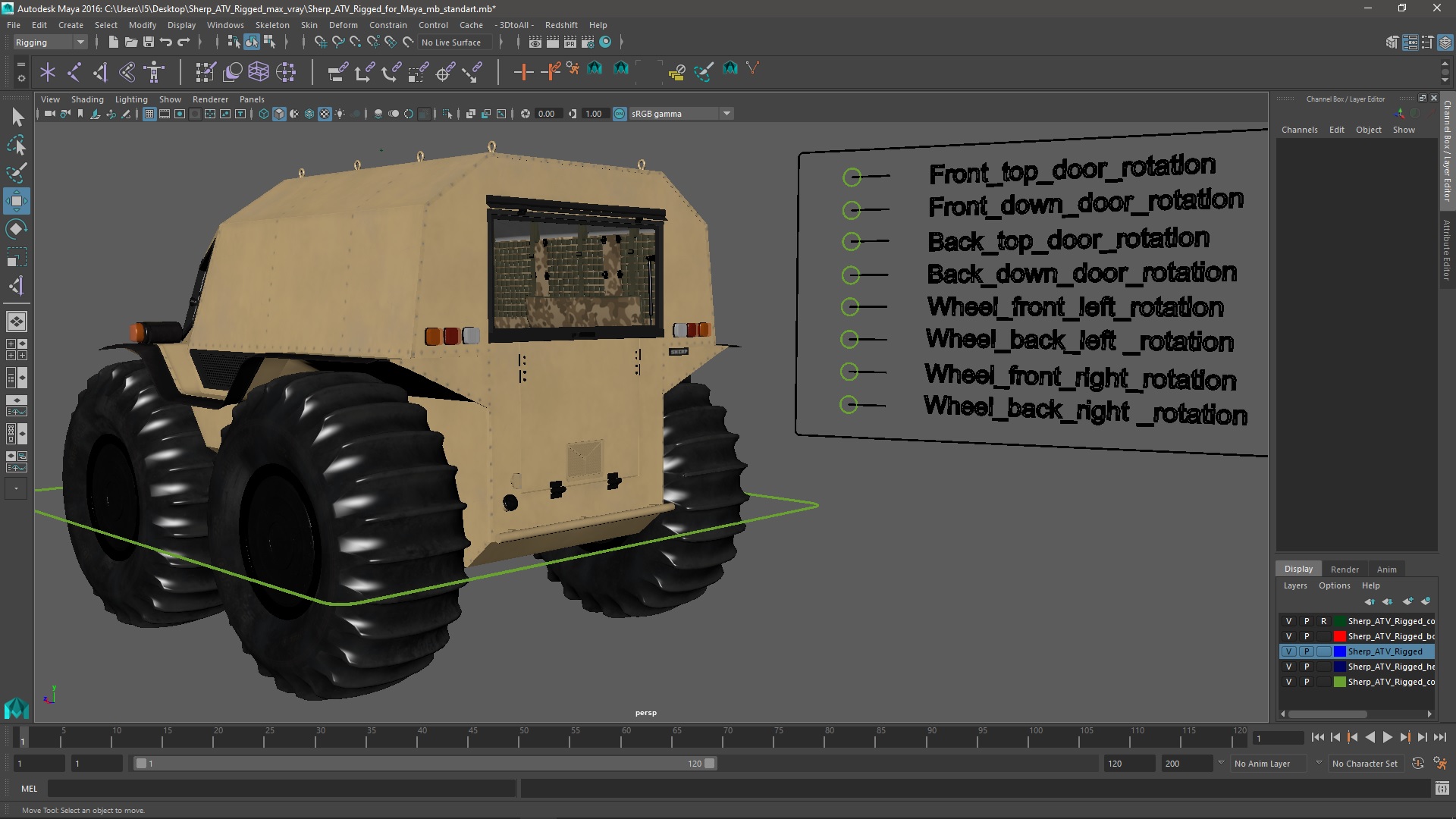Open No Live Surface field
The height and width of the screenshot is (819, 1456).
455,42
